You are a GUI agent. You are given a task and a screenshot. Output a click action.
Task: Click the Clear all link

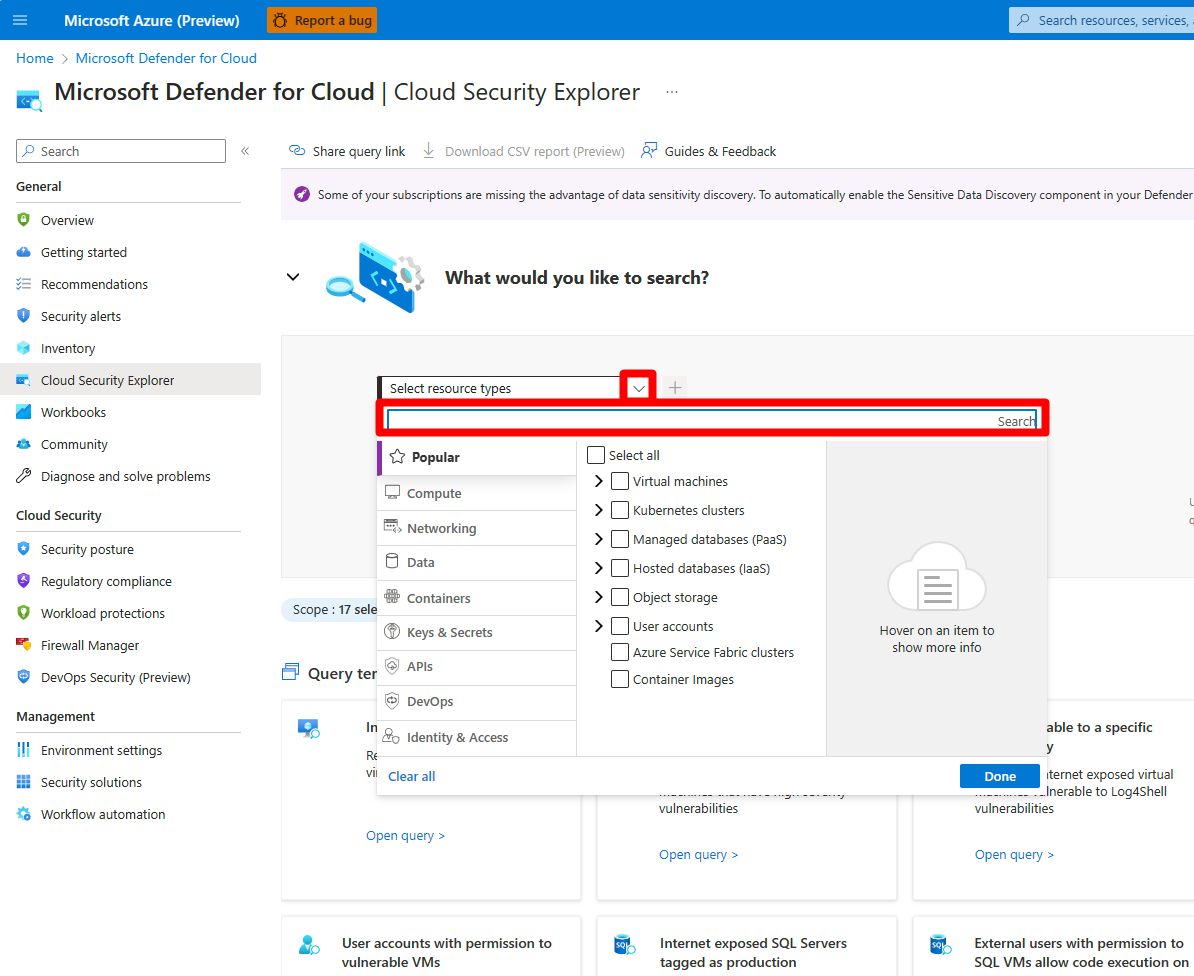tap(412, 776)
